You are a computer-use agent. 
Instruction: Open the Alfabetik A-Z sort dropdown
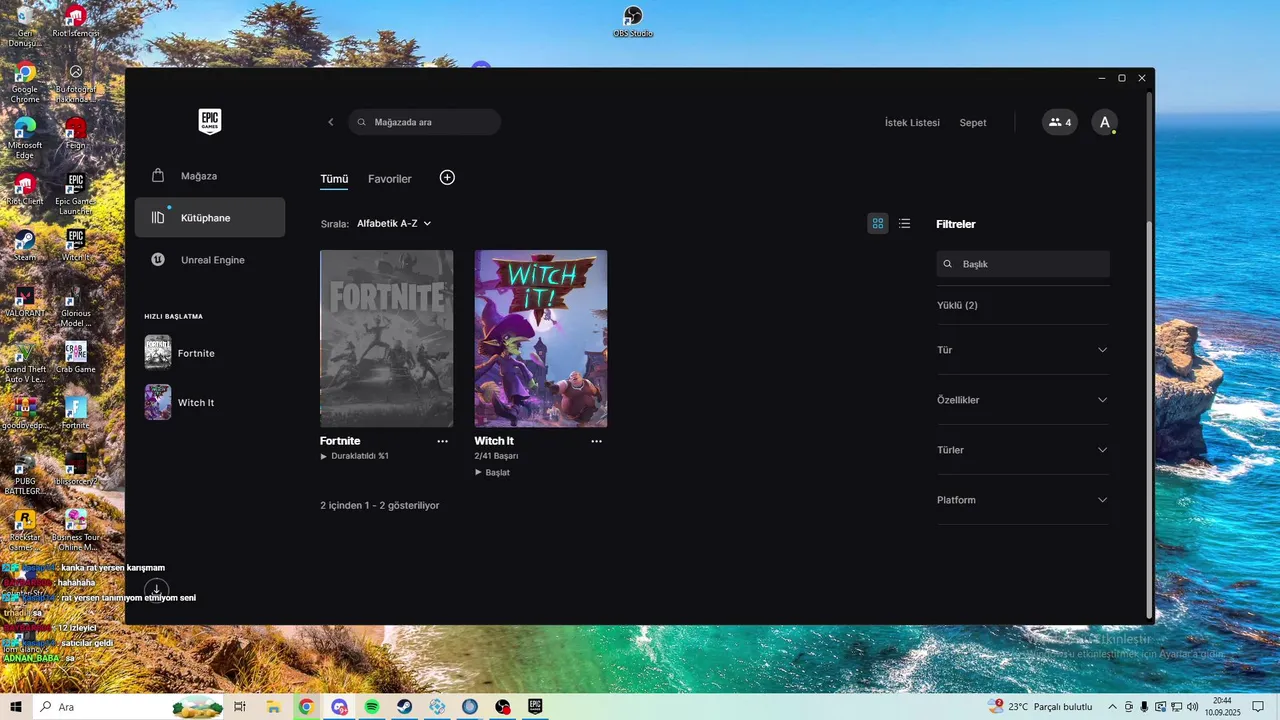[394, 223]
